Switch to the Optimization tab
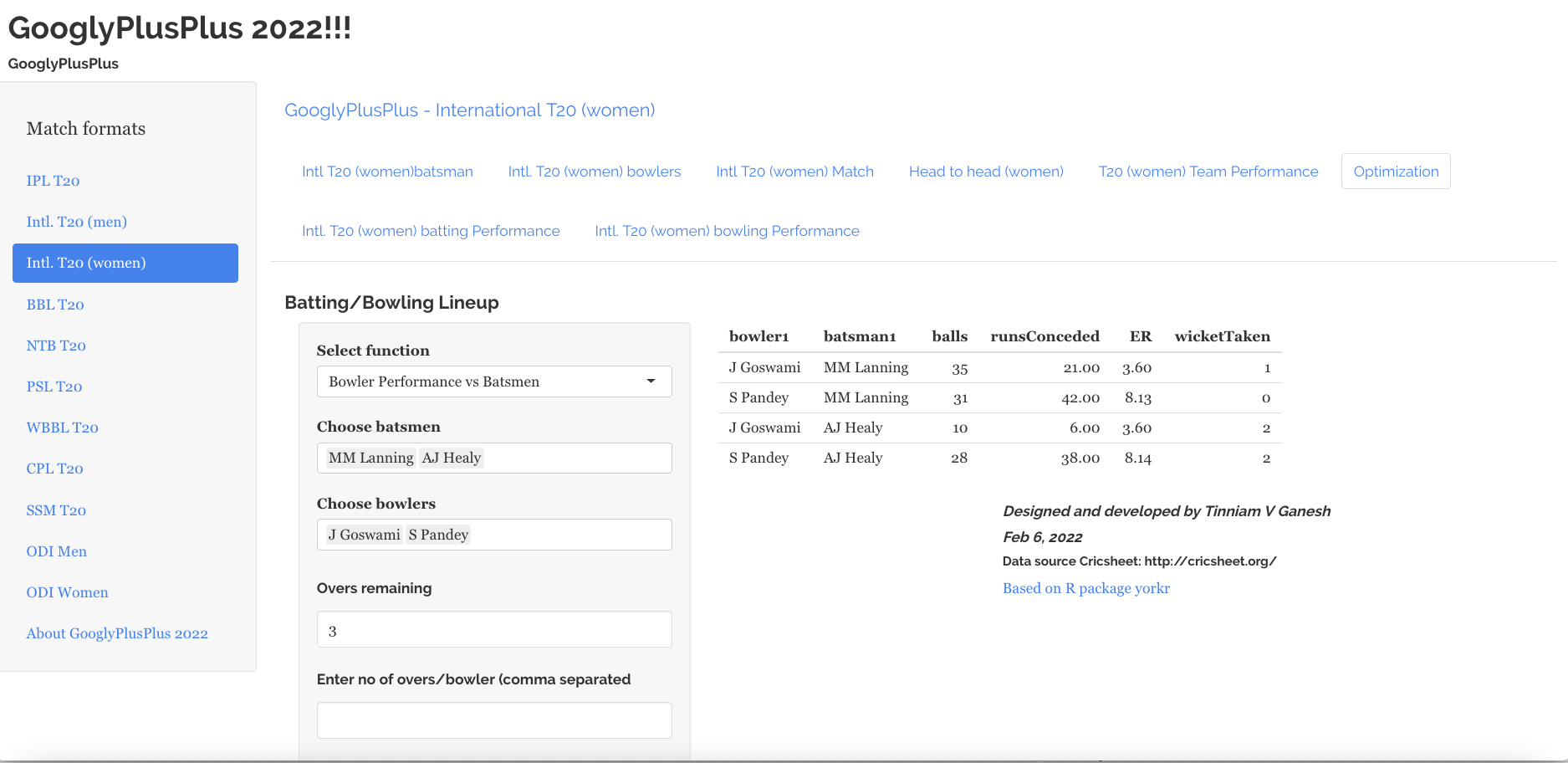 1395,172
